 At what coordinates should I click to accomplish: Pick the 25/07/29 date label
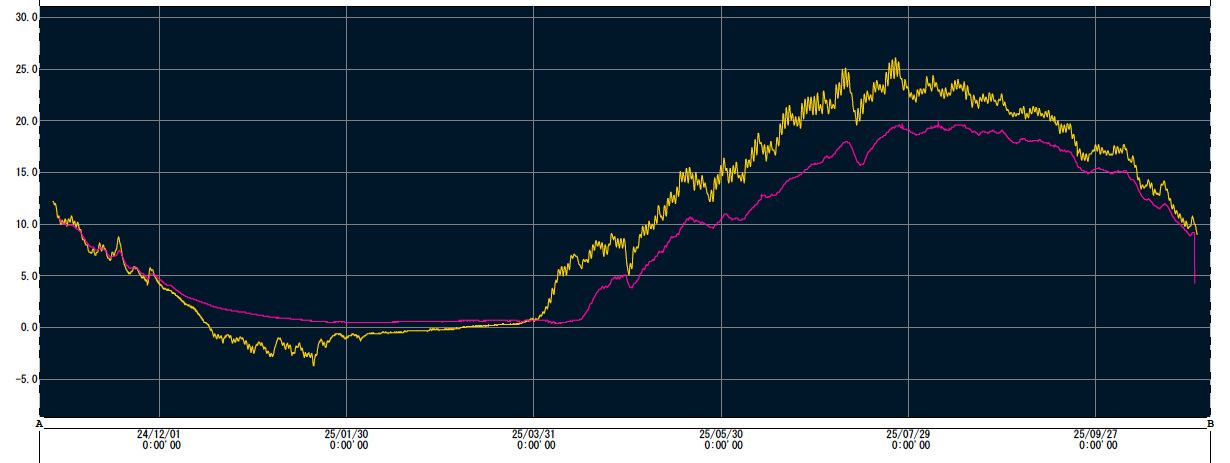[908, 435]
